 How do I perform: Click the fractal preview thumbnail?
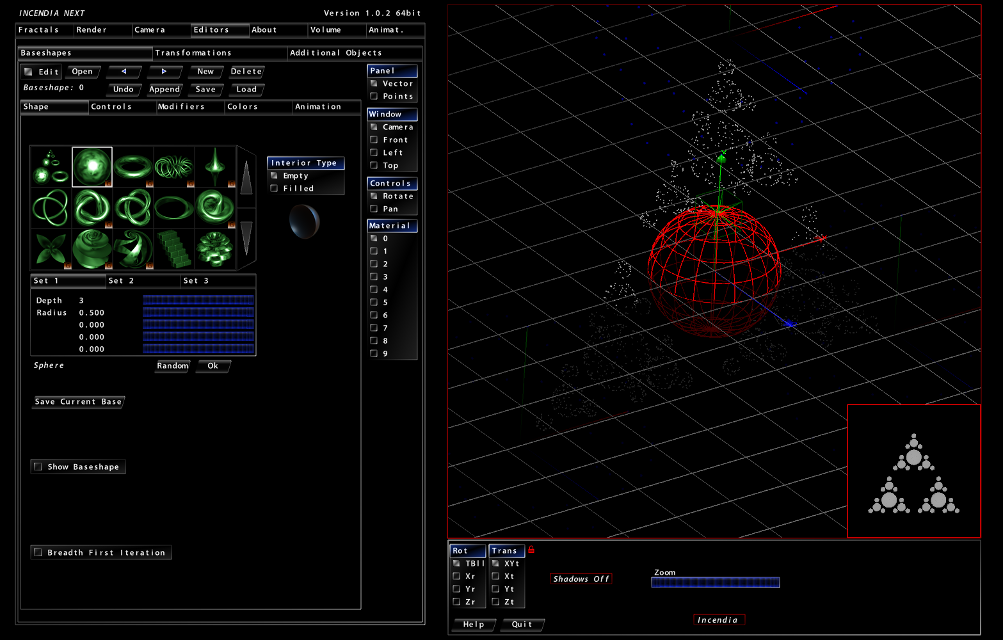[913, 471]
